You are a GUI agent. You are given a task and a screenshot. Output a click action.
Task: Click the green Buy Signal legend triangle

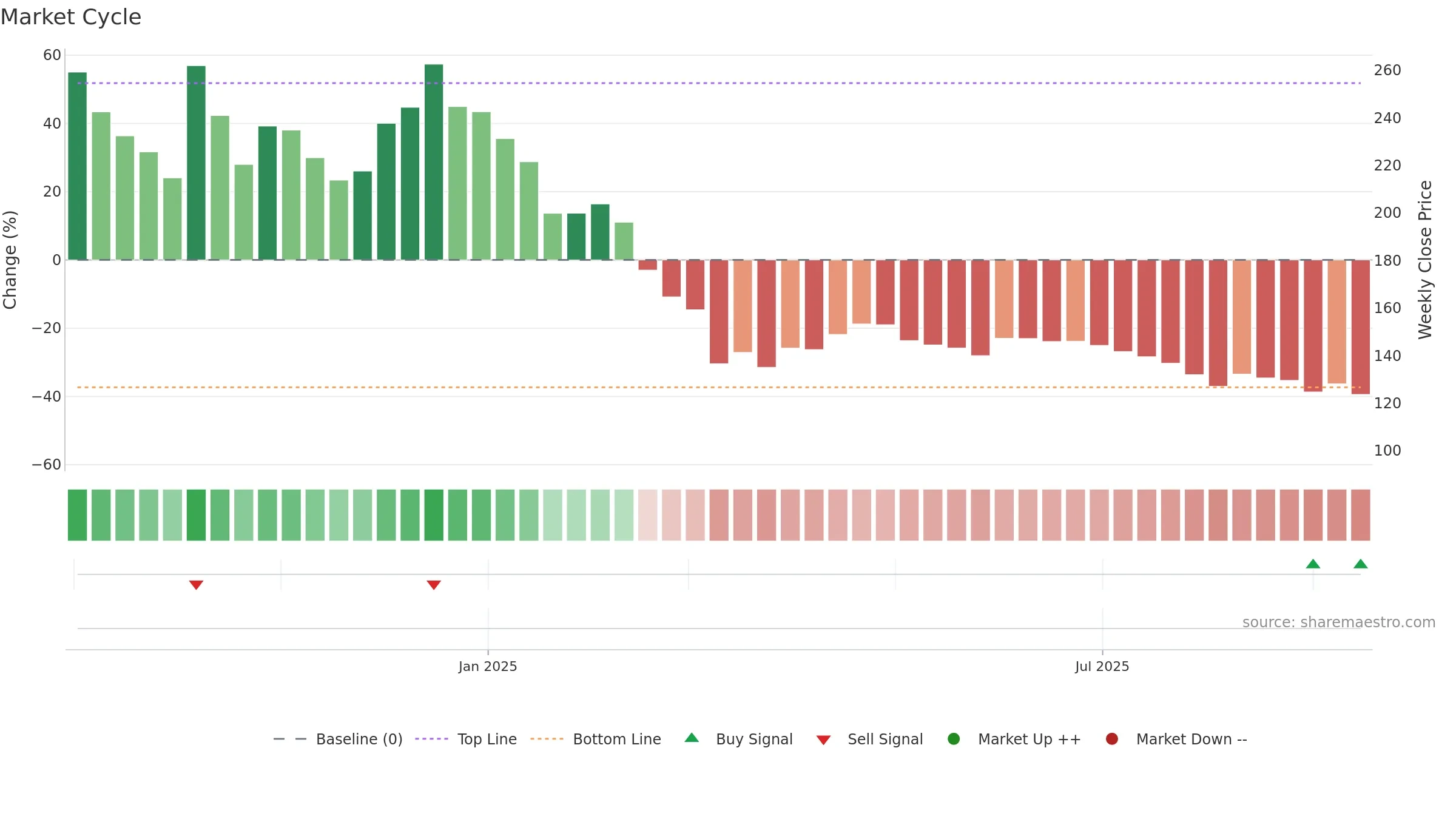[x=692, y=738]
